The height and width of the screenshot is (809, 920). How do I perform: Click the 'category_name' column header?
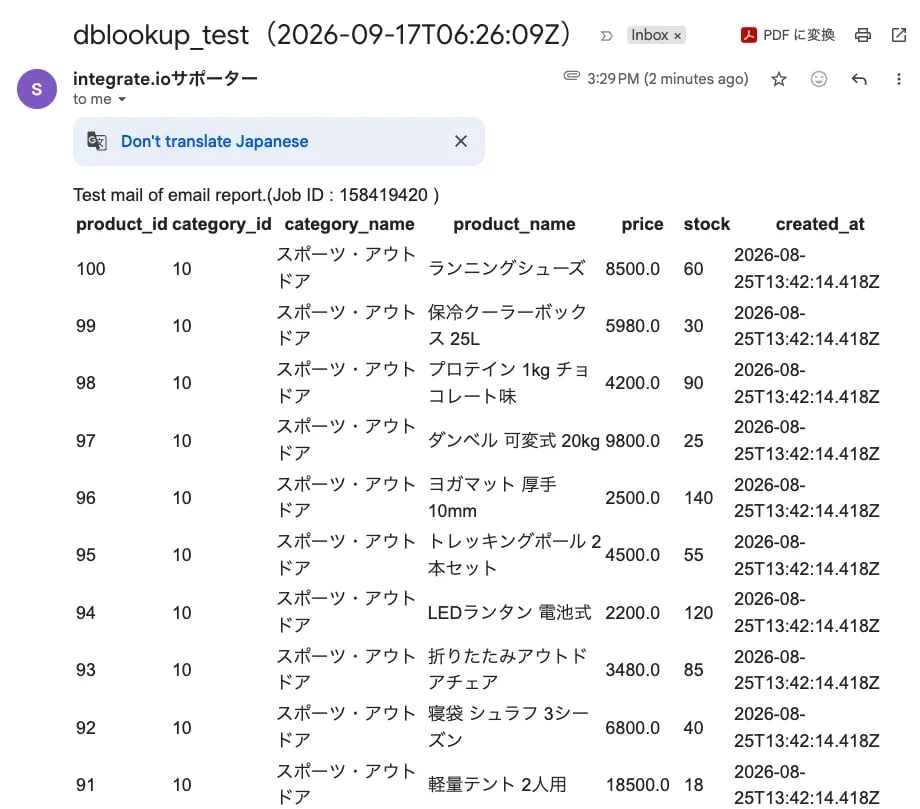[x=349, y=224]
